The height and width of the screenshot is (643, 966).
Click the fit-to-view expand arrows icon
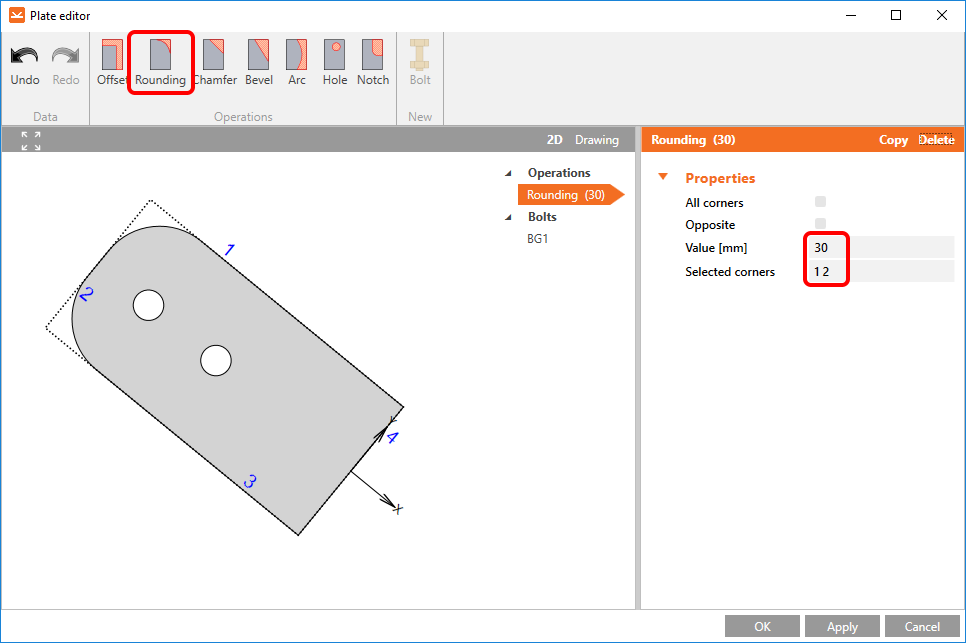point(31,141)
